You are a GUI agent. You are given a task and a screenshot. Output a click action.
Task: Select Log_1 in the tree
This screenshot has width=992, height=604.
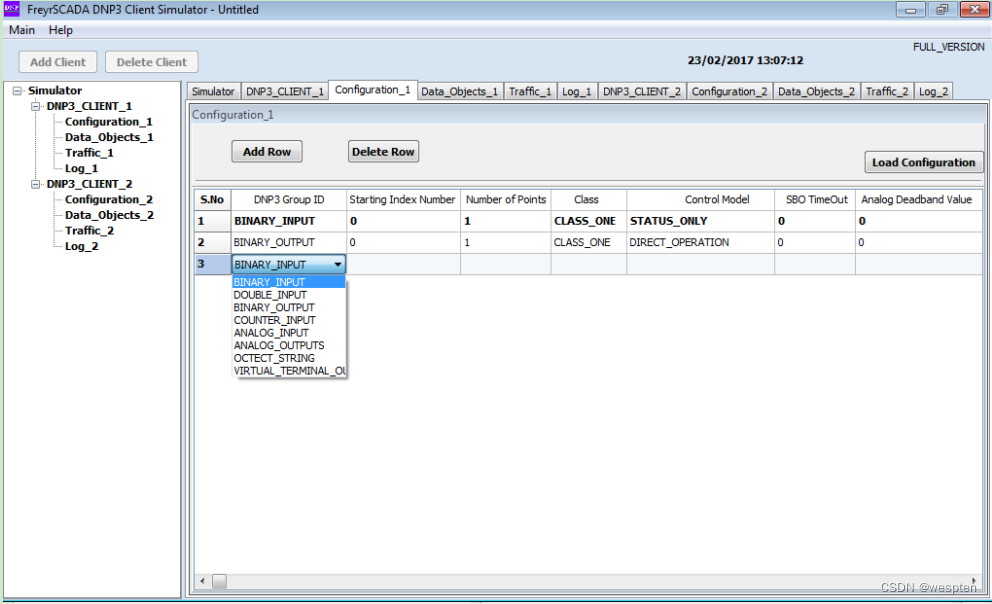[82, 168]
